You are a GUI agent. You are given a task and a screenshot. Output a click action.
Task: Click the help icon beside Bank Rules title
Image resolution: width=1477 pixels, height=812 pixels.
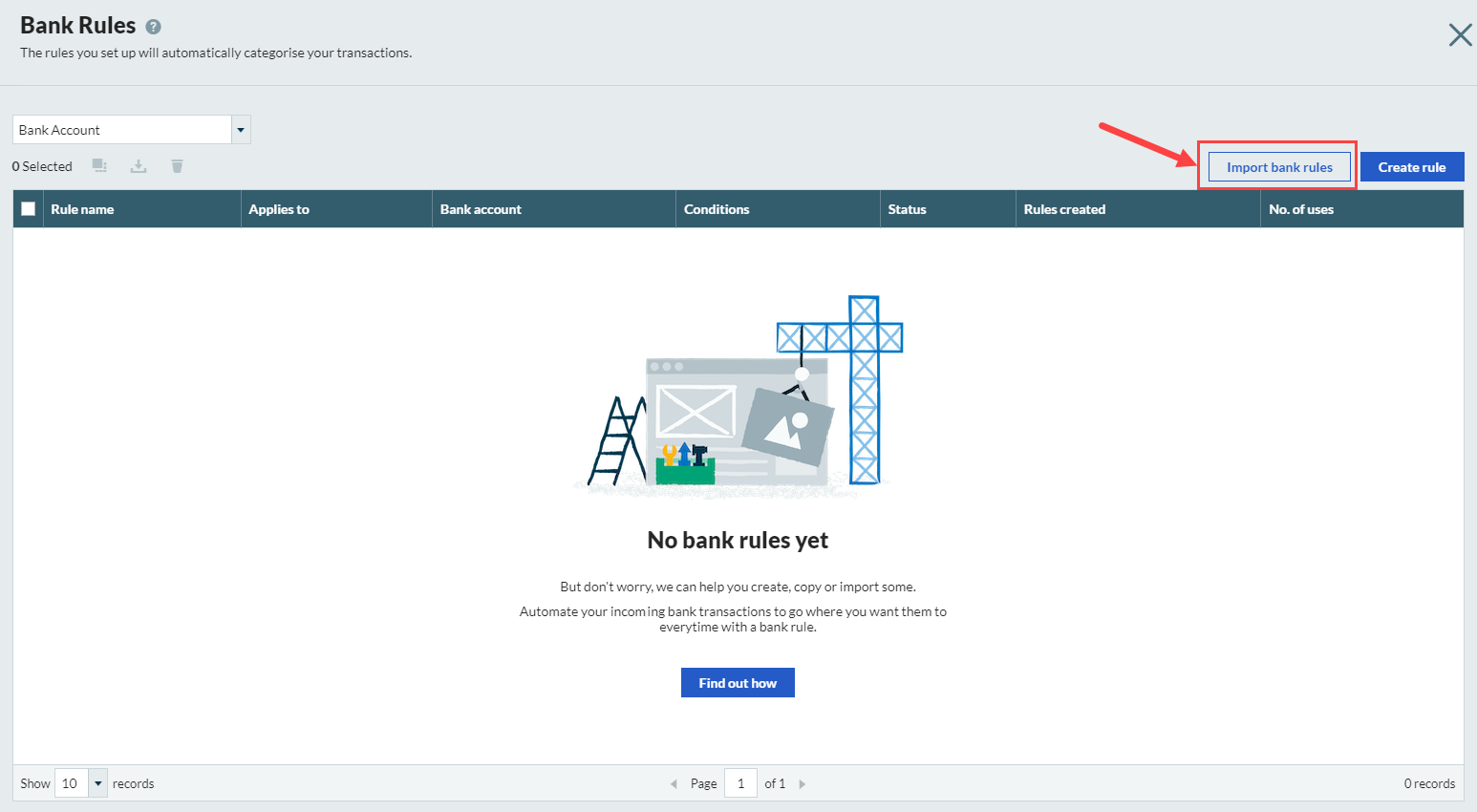click(153, 27)
